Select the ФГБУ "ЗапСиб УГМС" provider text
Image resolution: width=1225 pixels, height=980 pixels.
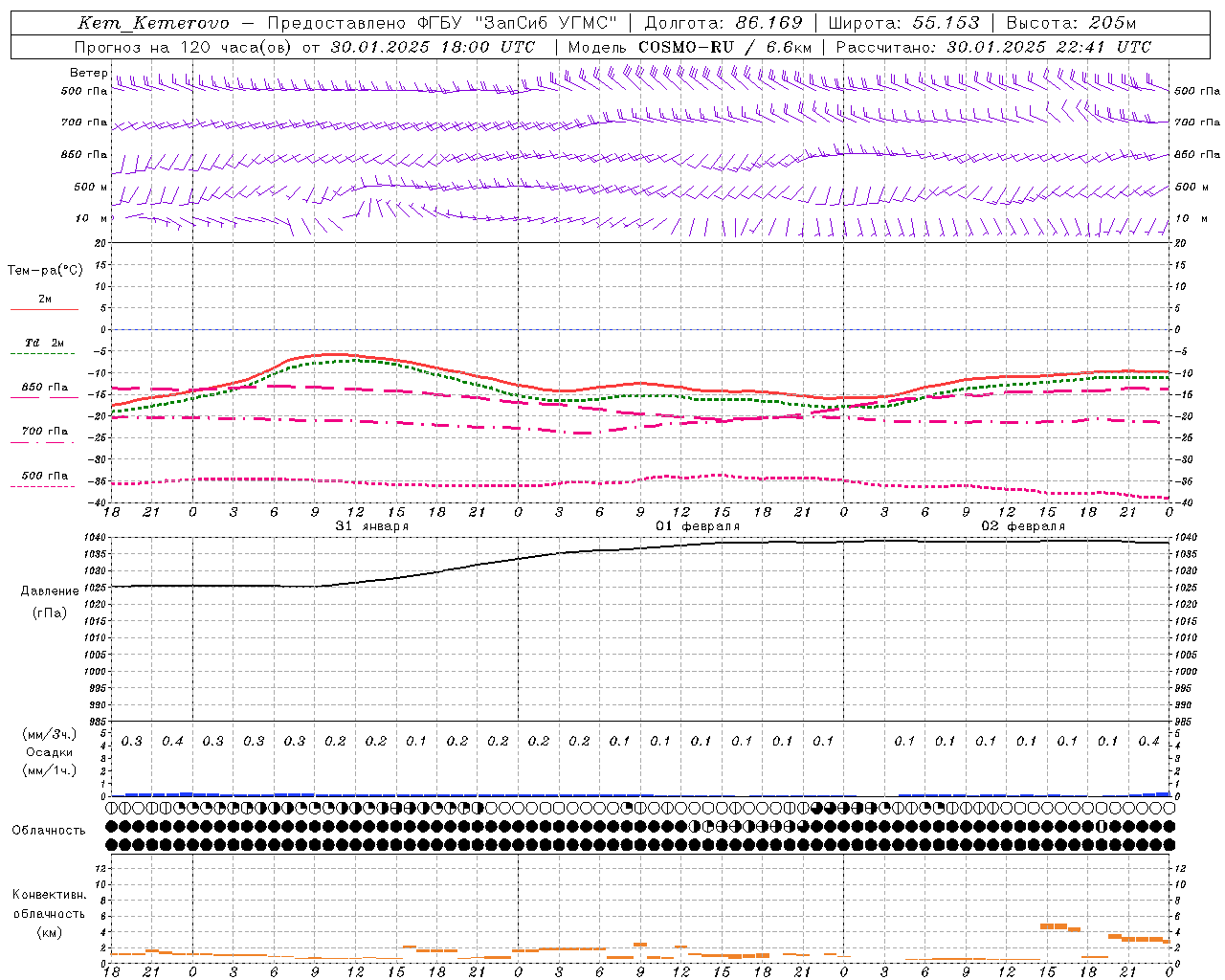click(518, 23)
